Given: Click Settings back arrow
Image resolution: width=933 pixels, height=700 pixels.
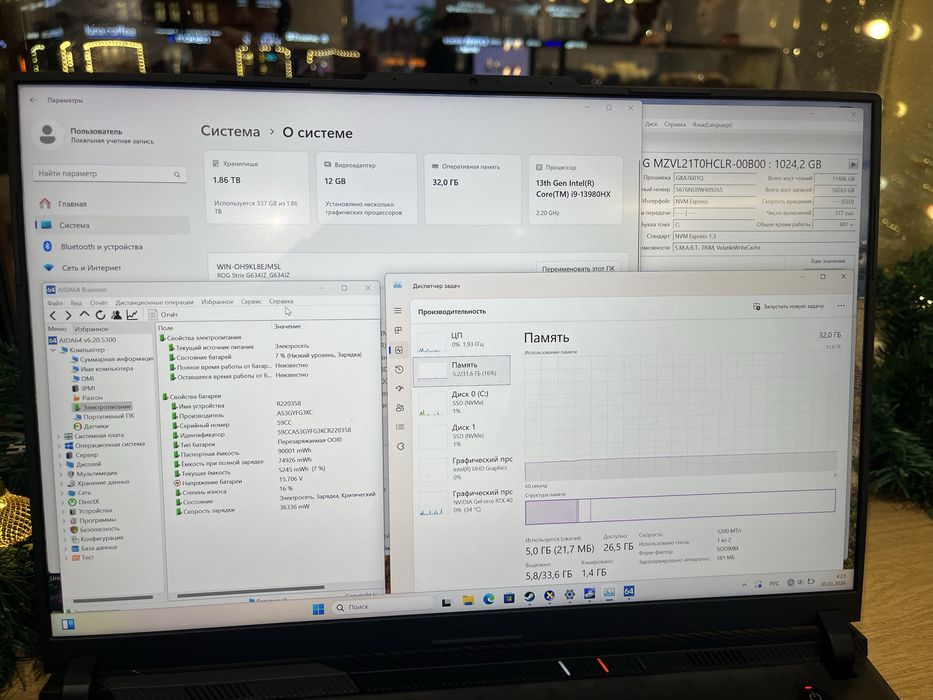Looking at the screenshot, I should pos(33,100).
